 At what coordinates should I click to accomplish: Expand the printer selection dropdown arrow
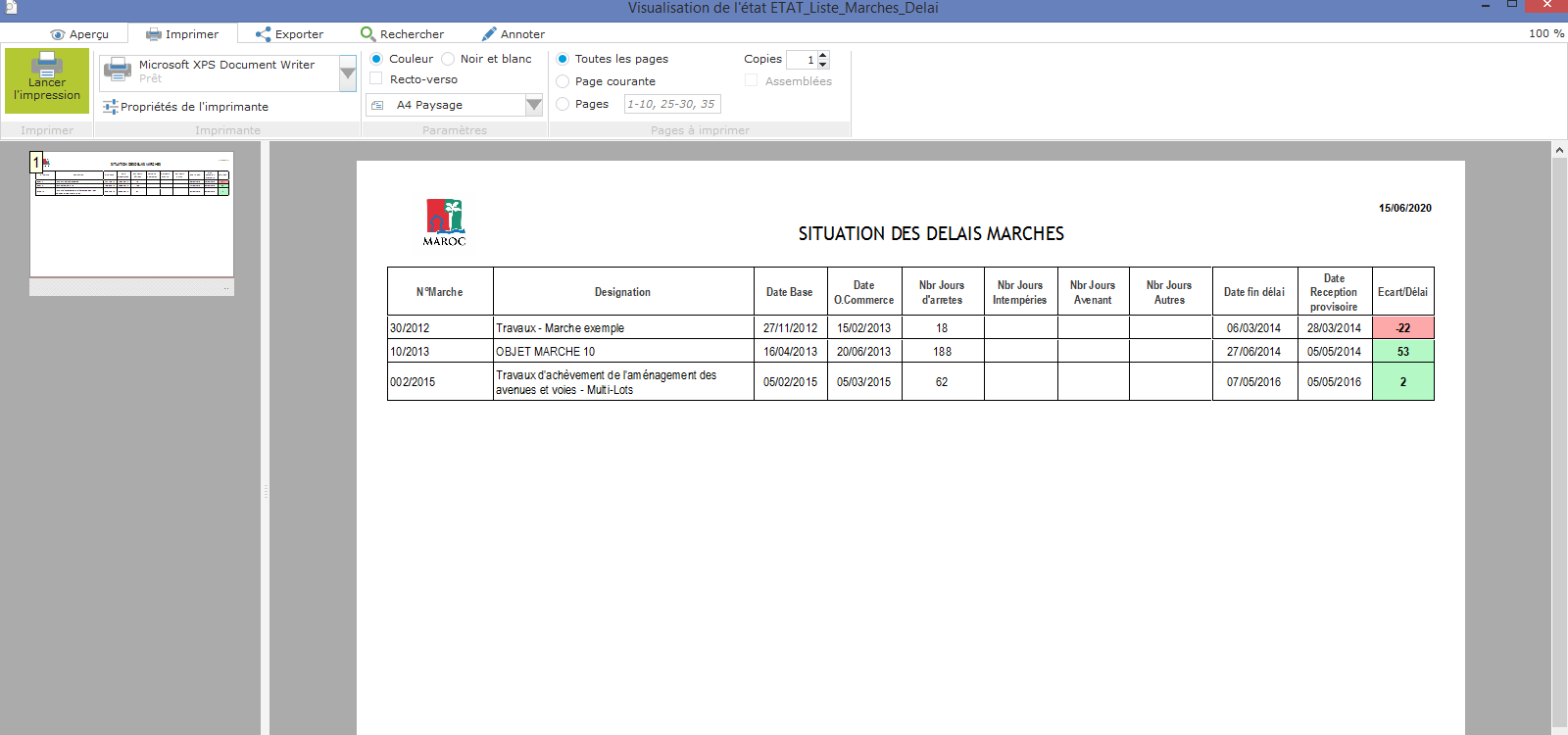click(x=347, y=73)
